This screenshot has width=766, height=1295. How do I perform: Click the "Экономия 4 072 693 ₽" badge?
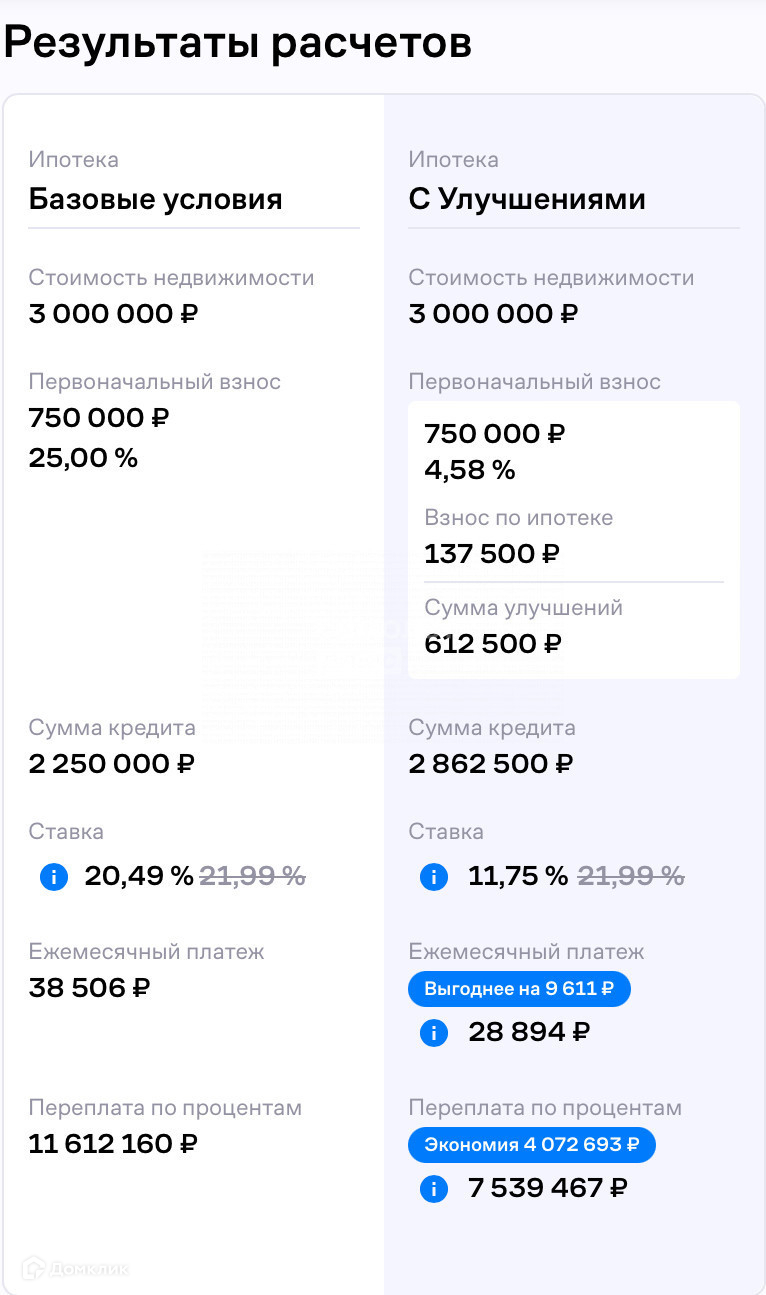click(531, 1144)
